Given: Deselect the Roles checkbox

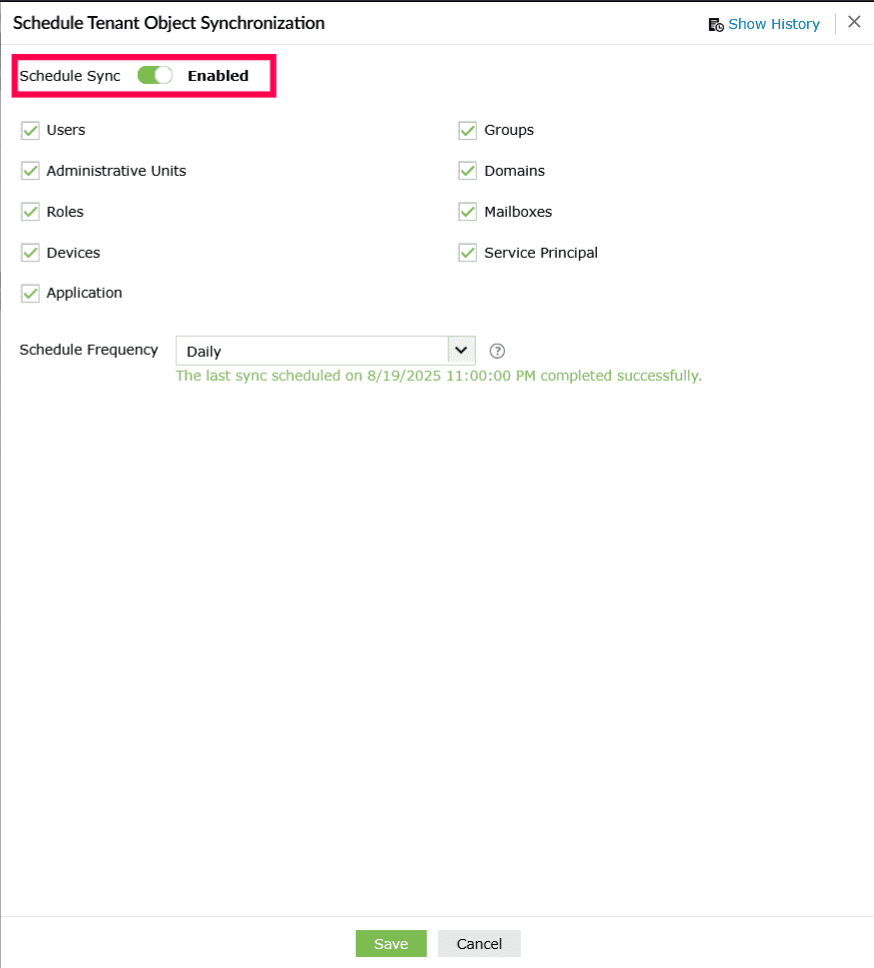Looking at the screenshot, I should point(30,212).
